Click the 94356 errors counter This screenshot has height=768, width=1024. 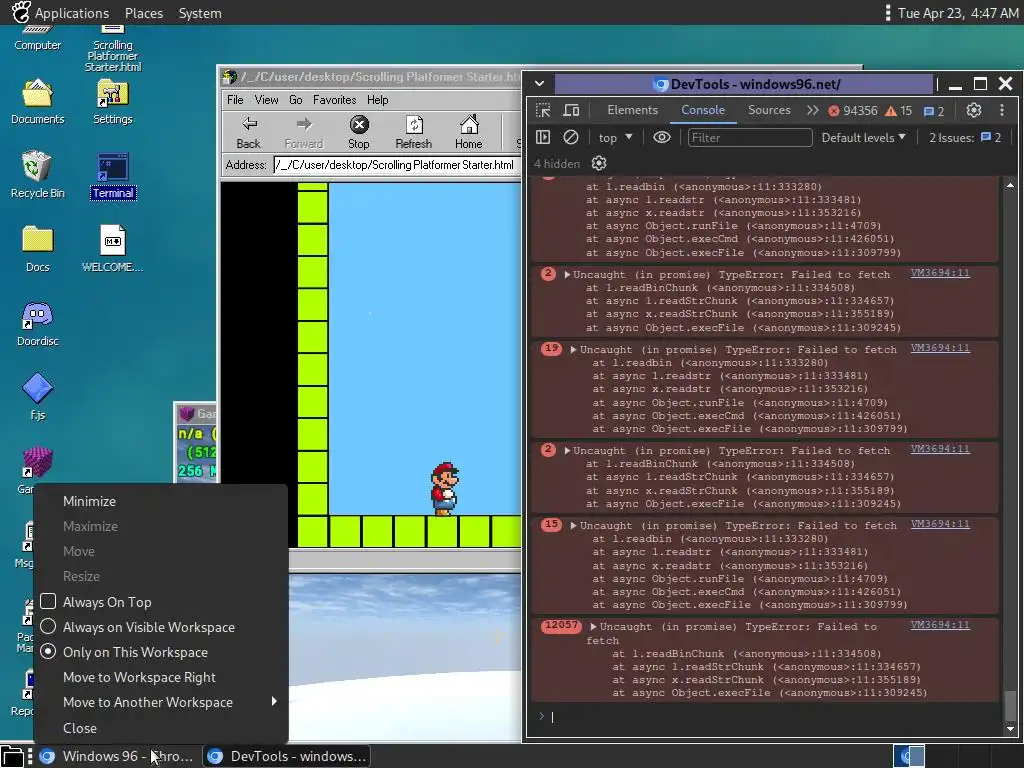point(853,111)
